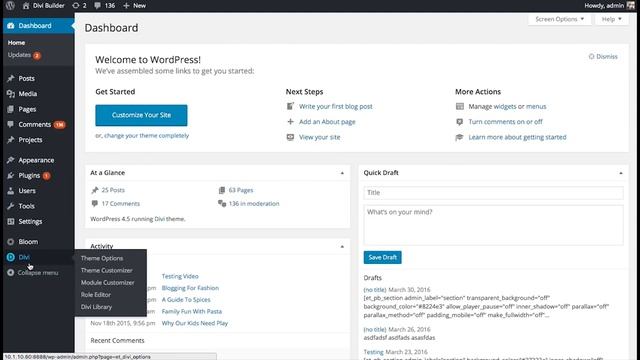640x360 pixels.
Task: Click the Collapse menu arrow icon
Action: pyautogui.click(x=11, y=273)
